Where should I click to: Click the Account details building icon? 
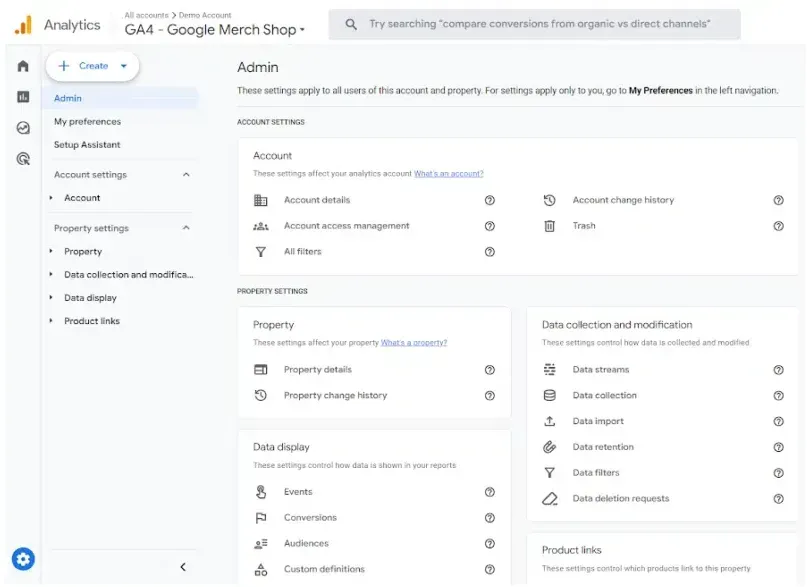tap(261, 200)
